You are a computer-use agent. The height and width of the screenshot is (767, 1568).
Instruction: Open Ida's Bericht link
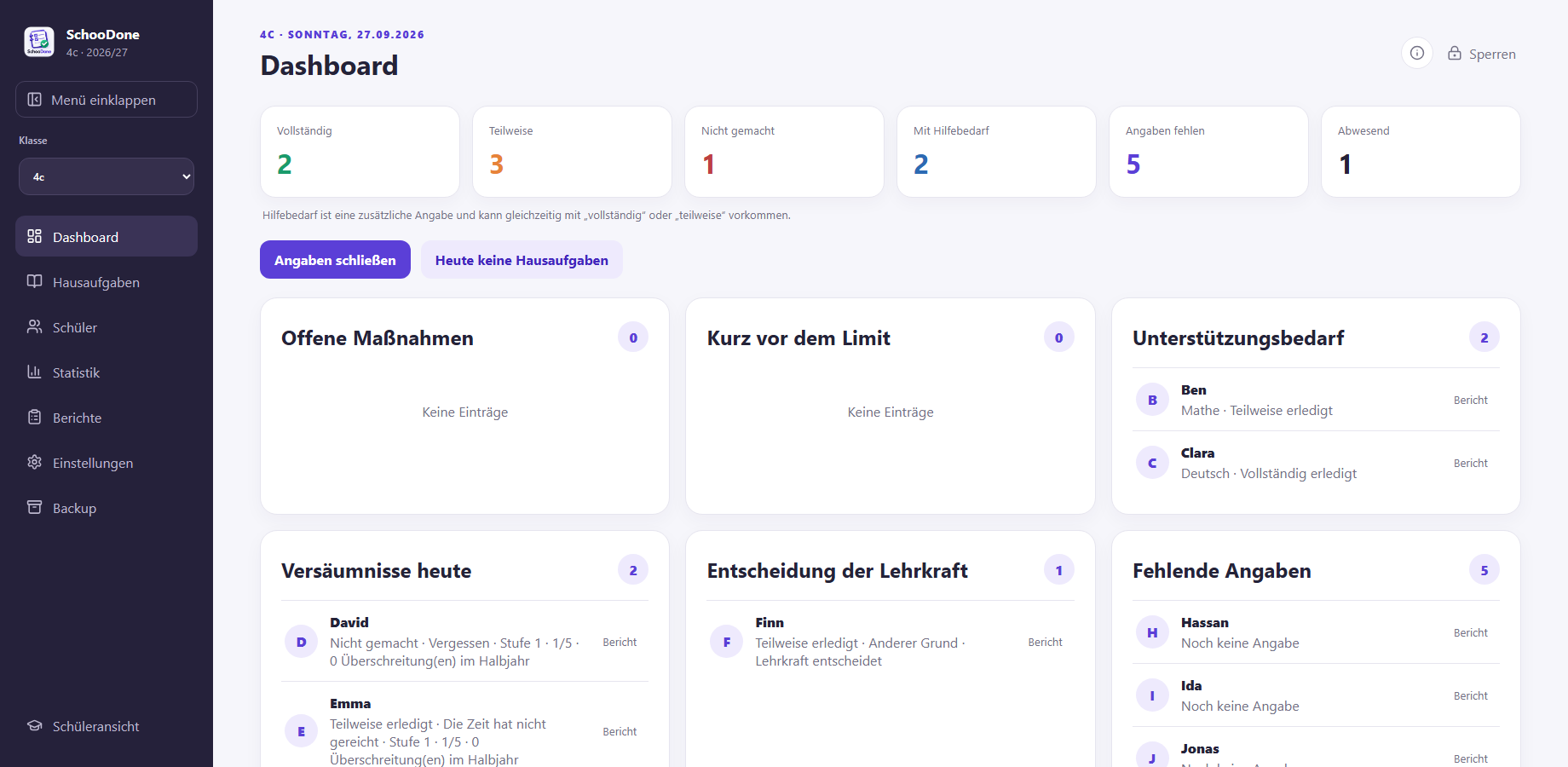(1471, 695)
